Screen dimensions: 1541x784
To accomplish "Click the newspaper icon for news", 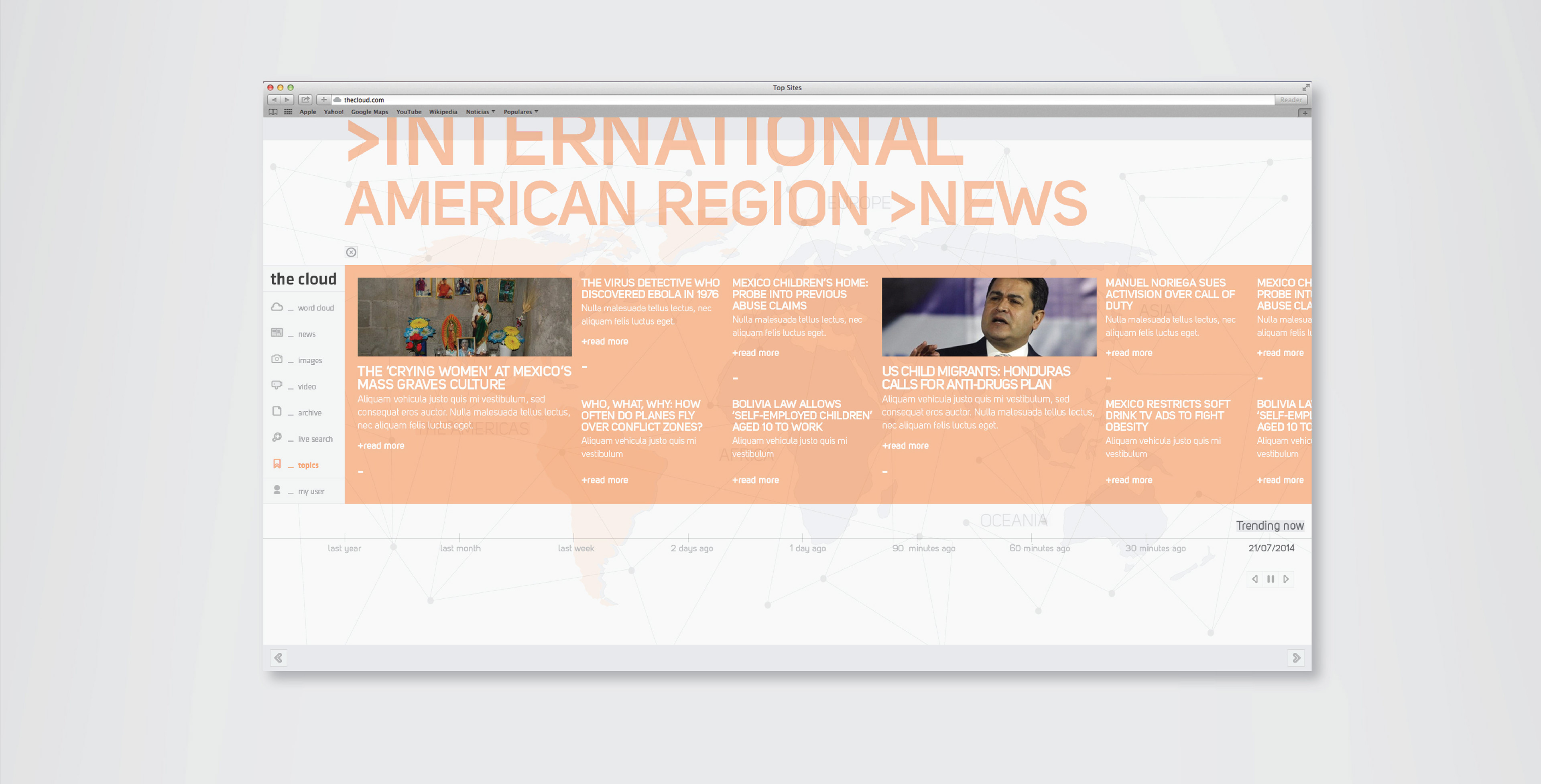I will click(276, 333).
